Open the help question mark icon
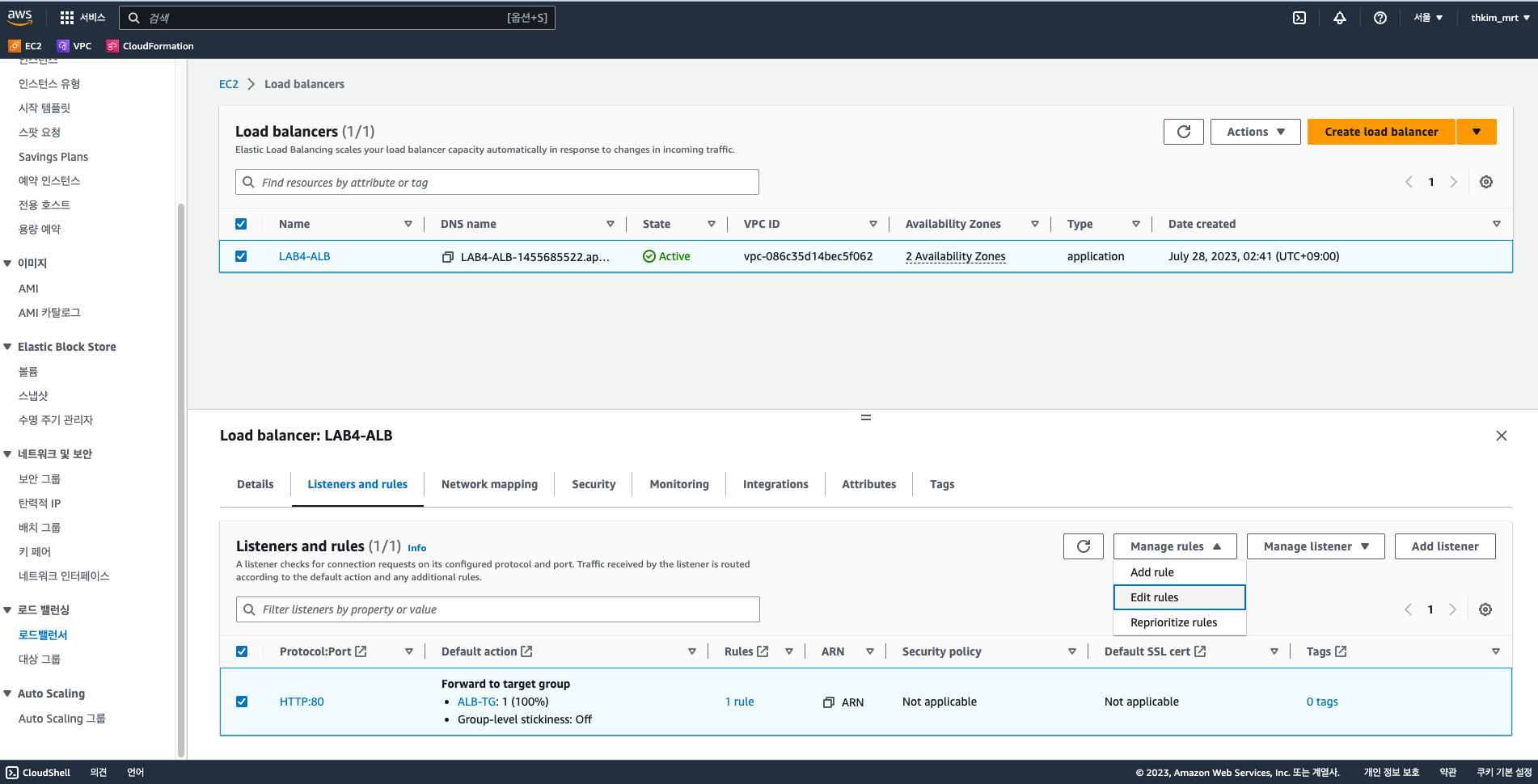Image resolution: width=1538 pixels, height=784 pixels. (1380, 18)
